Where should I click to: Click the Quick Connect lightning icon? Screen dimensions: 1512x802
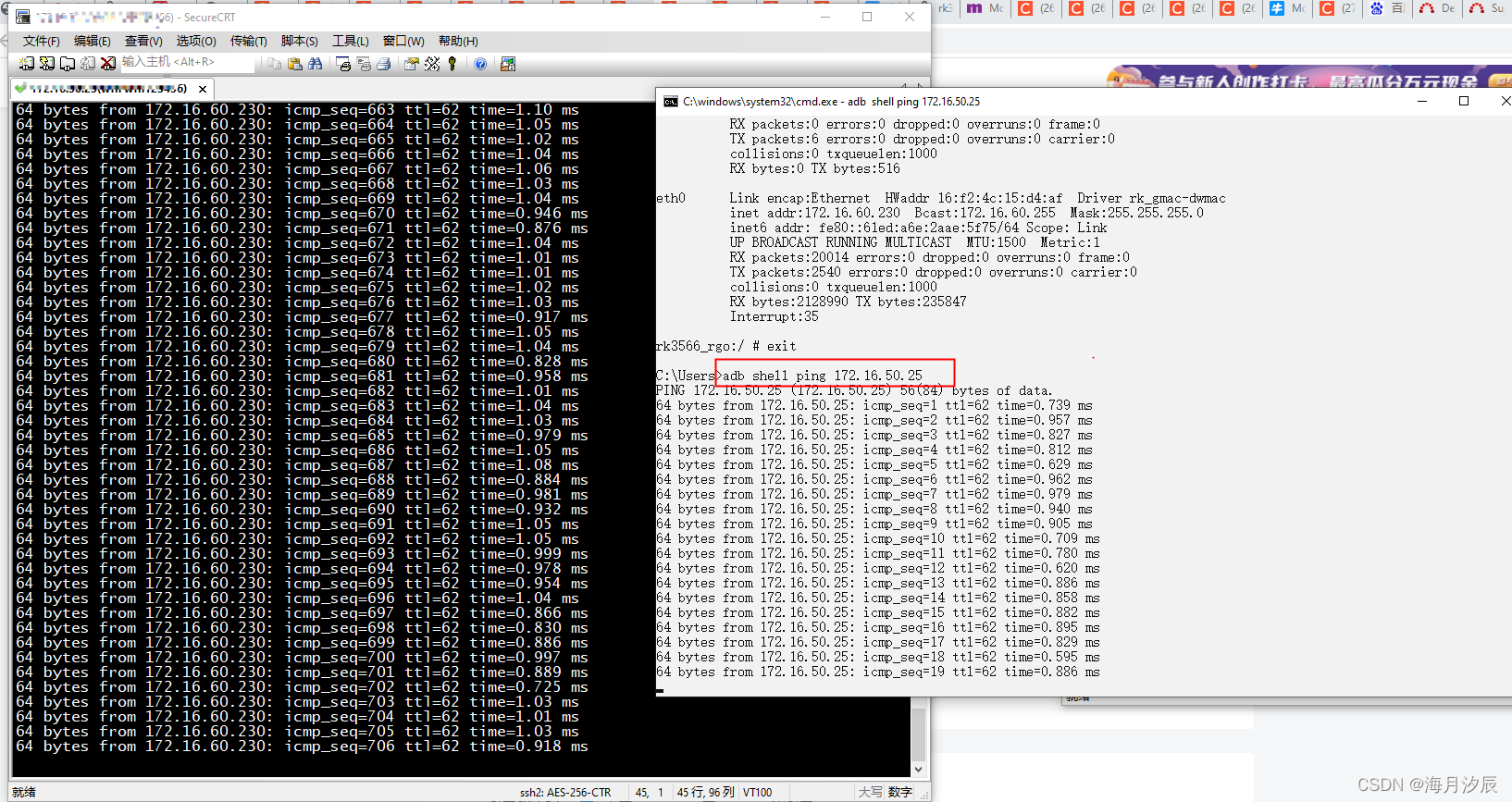(46, 63)
